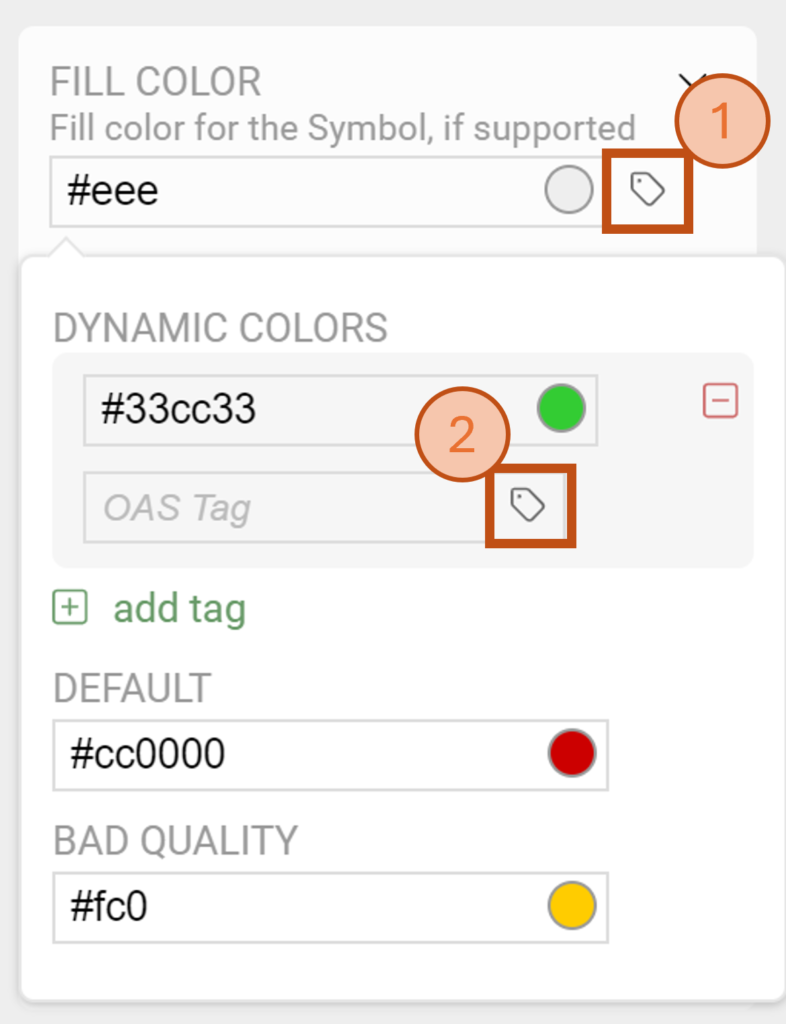Select the DEFAULT section label

tap(132, 688)
